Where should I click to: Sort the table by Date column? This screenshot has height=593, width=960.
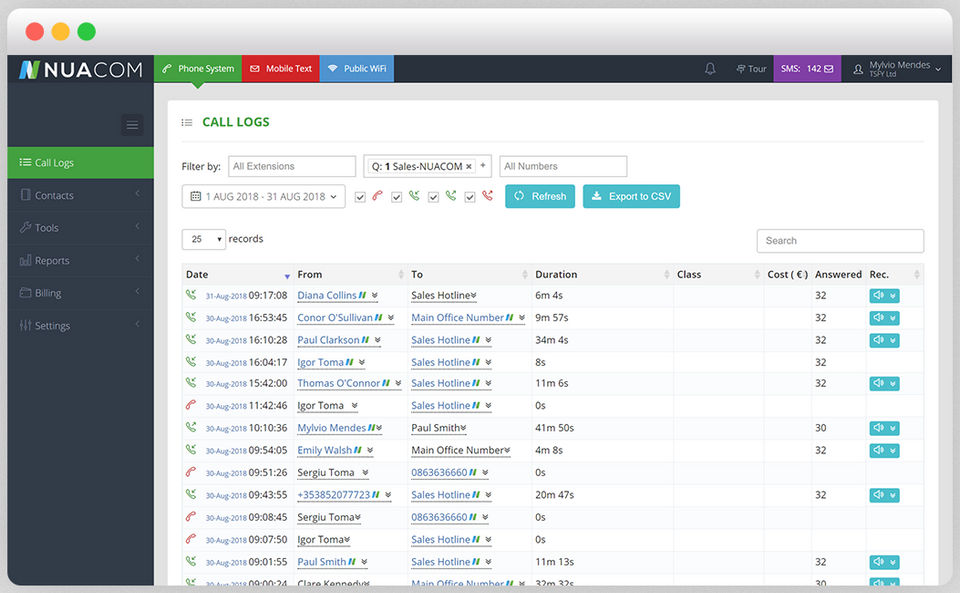pyautogui.click(x=238, y=275)
